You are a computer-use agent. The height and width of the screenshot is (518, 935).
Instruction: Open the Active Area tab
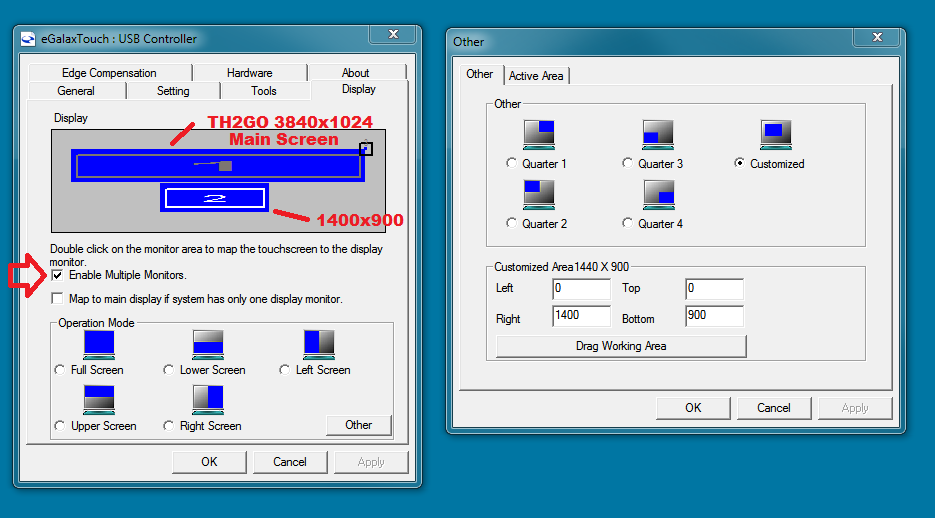tap(535, 76)
